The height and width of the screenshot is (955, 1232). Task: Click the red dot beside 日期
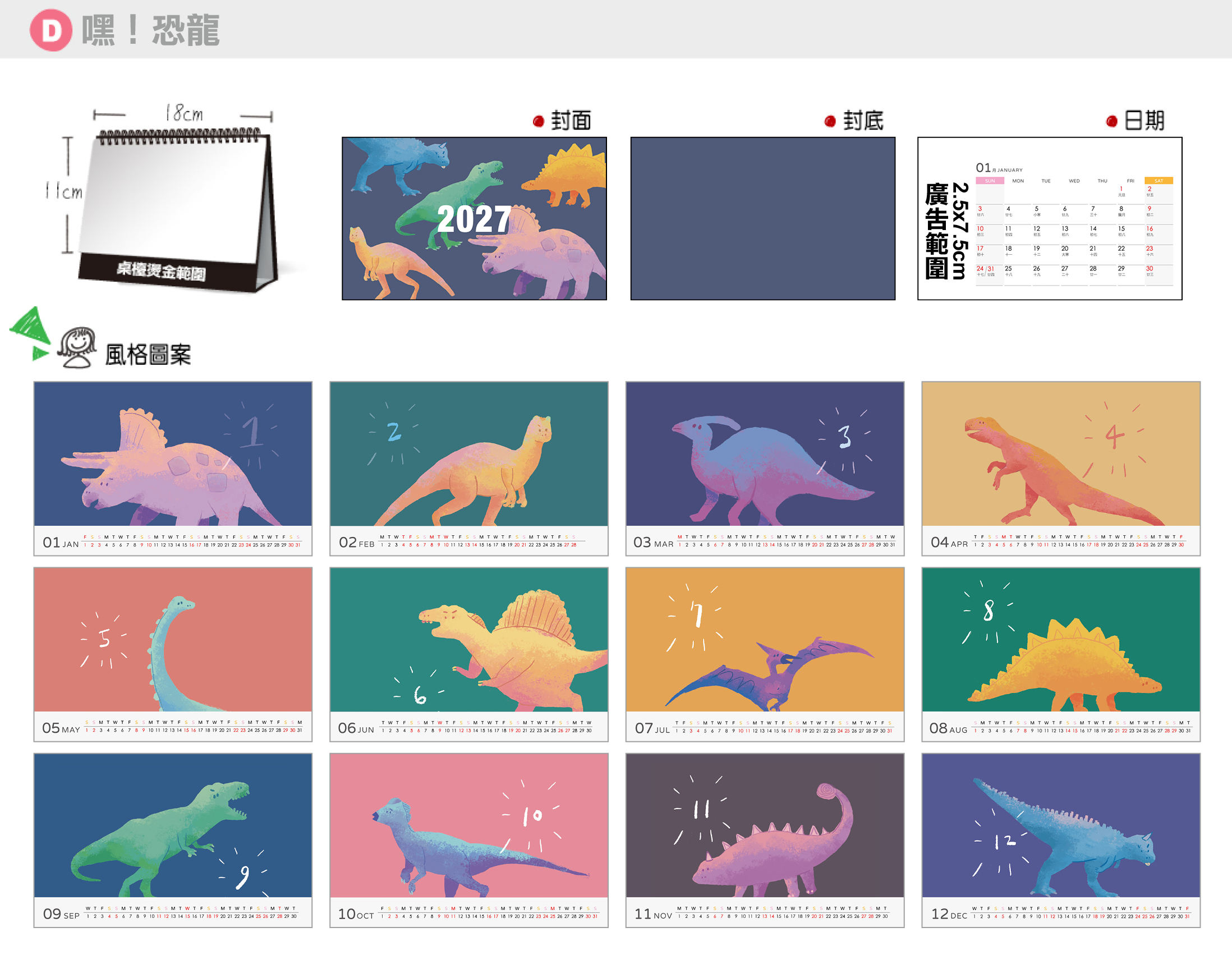1112,121
